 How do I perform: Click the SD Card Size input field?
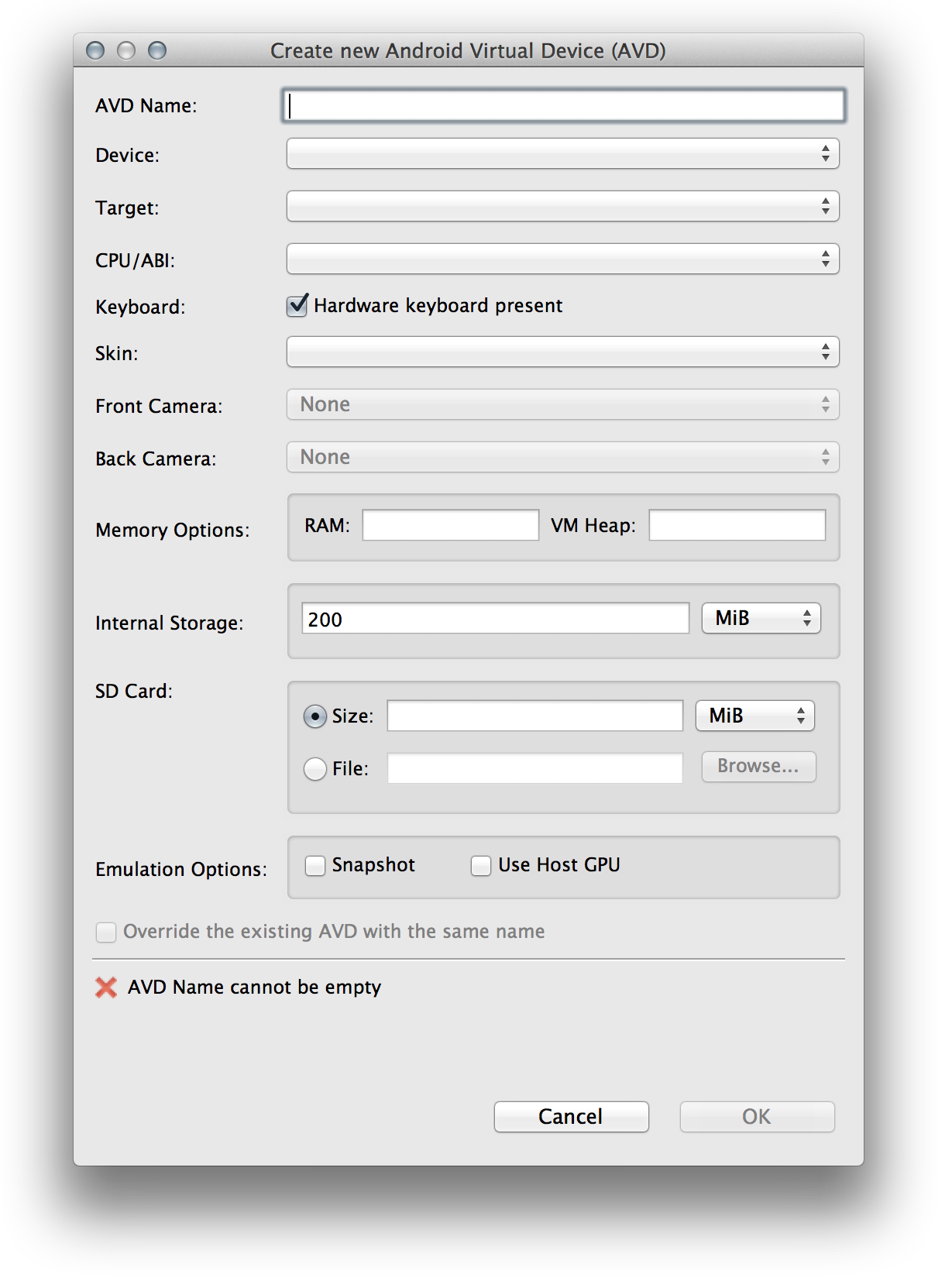(x=535, y=716)
